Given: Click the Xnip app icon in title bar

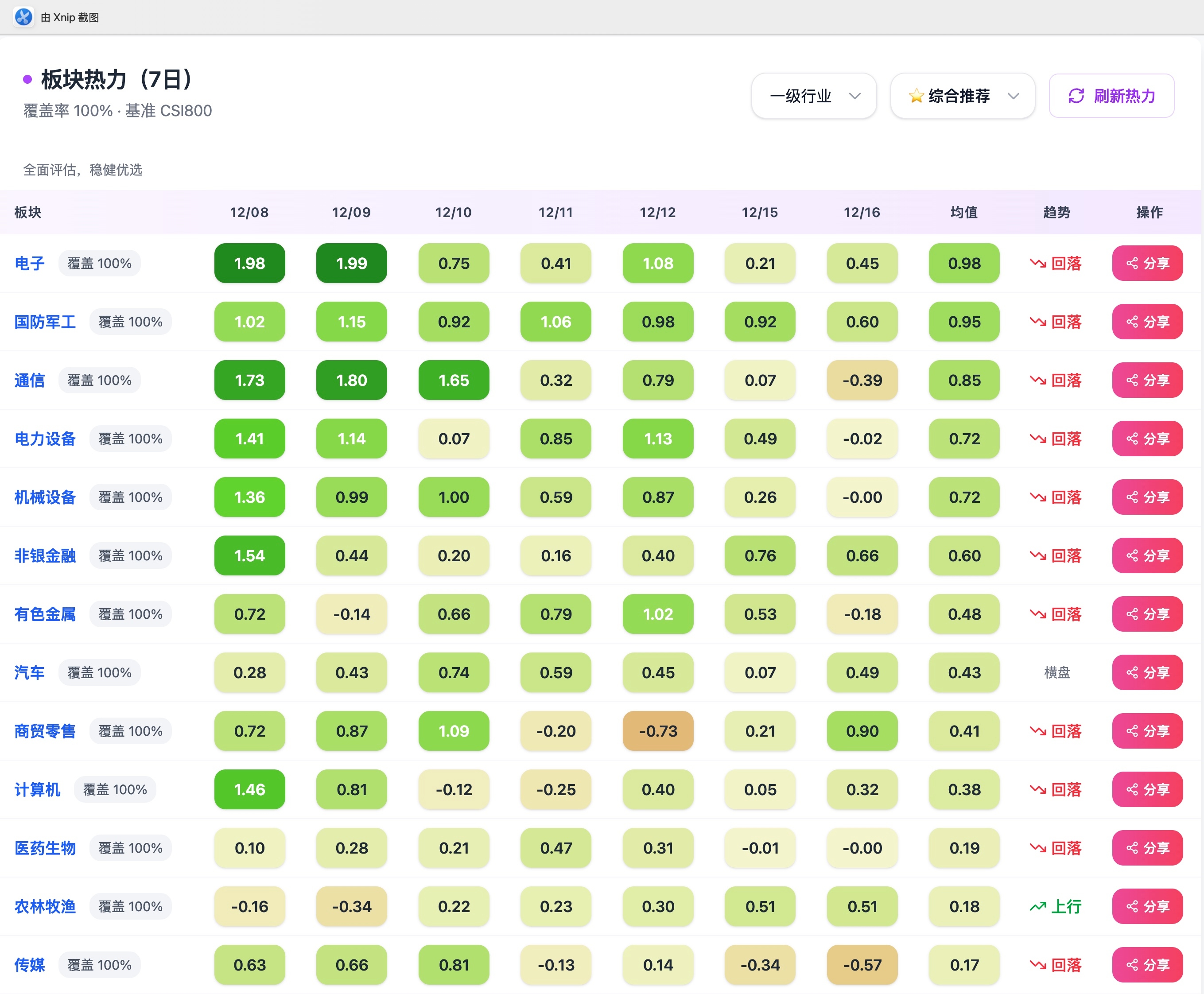Looking at the screenshot, I should point(23,17).
